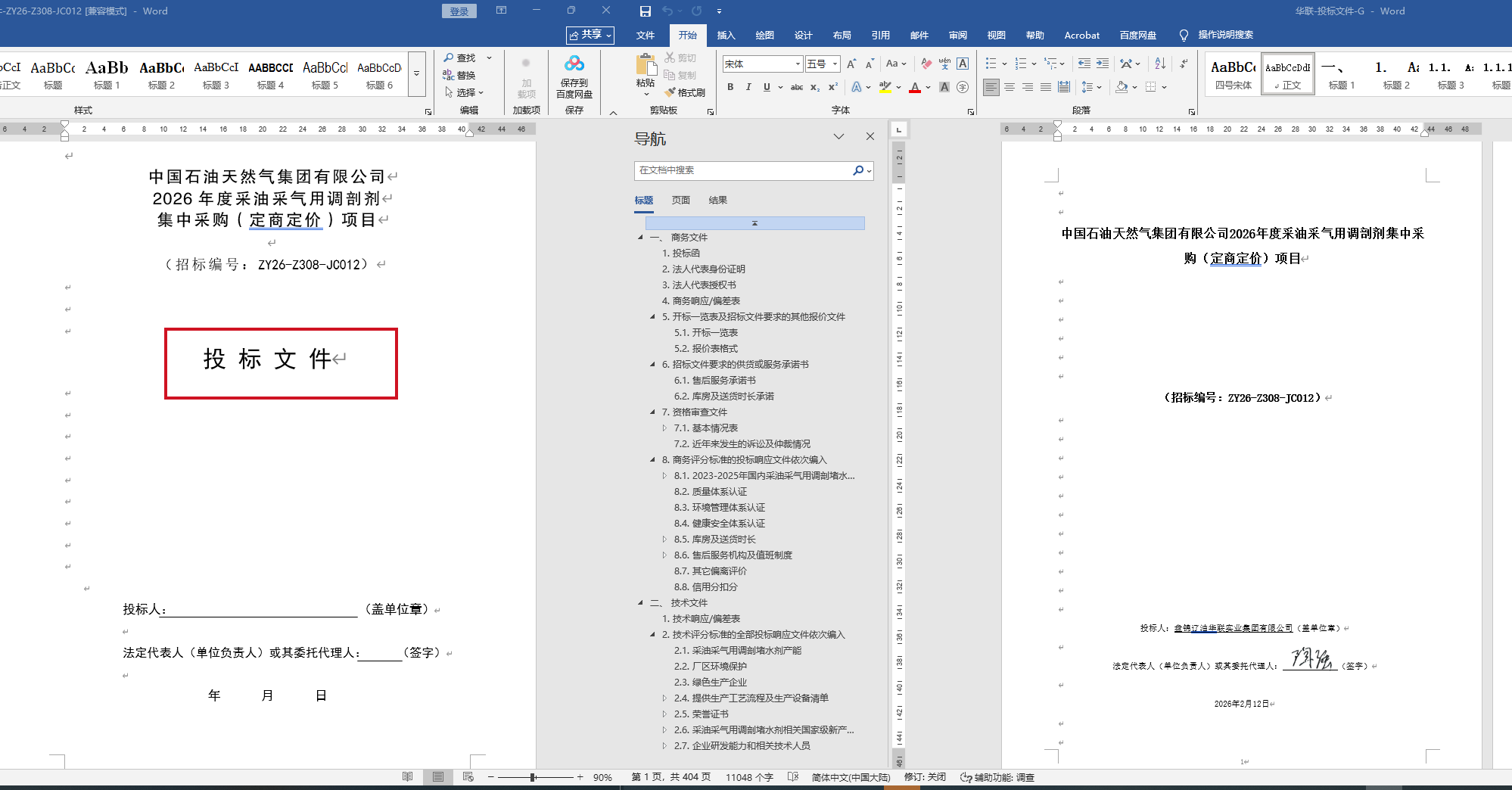Expand the 8.5. 库房及送货时长 heading

coord(664,540)
